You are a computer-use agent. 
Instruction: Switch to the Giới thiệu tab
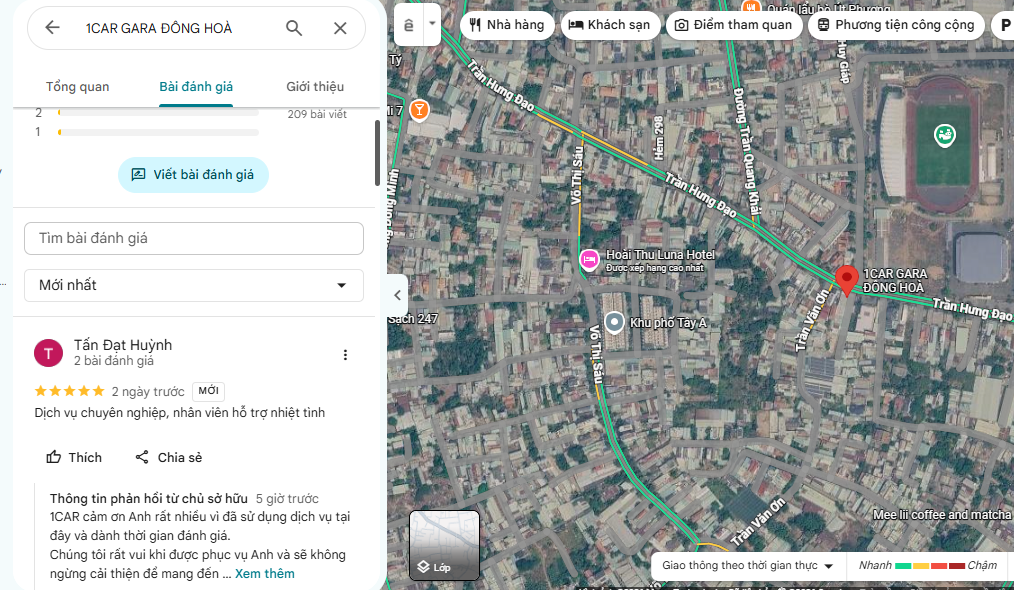315,87
